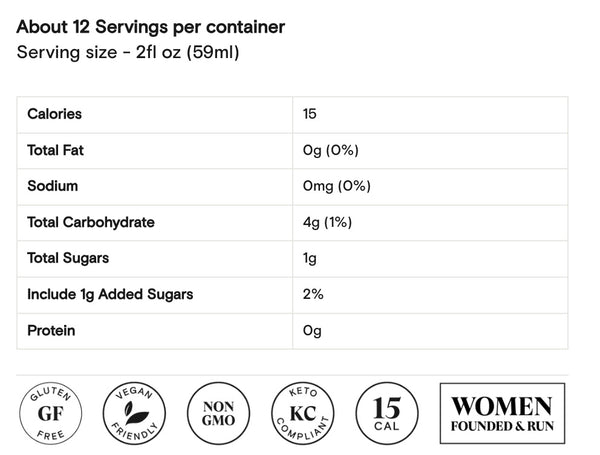Click the Total Sugars row label
The height and width of the screenshot is (455, 600).
[x=69, y=258]
